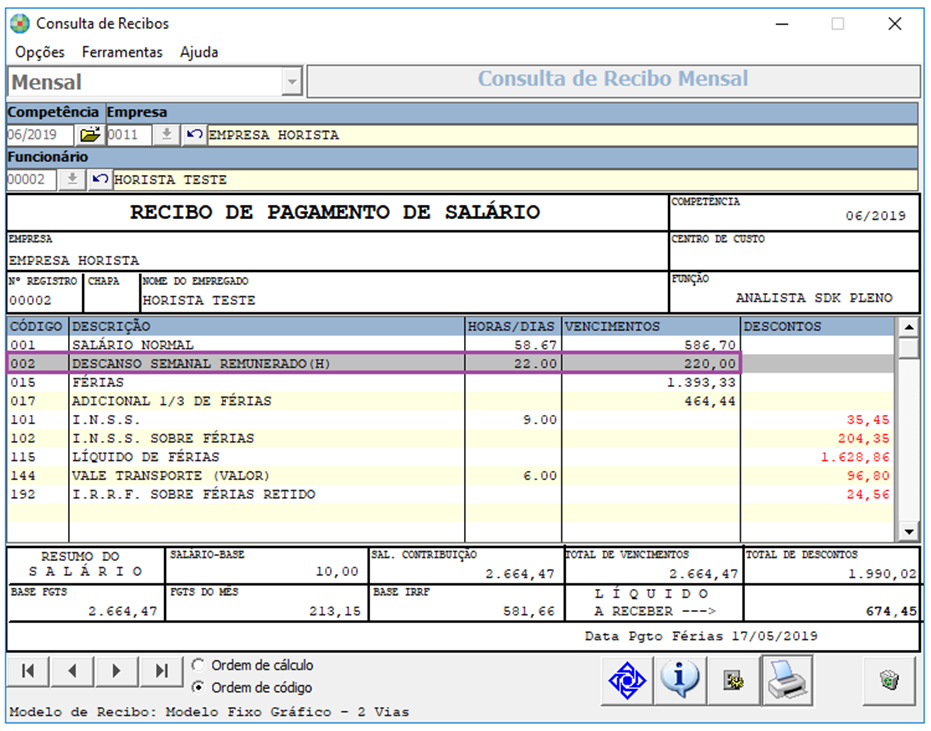Image resolution: width=931 pixels, height=731 pixels.
Task: Click the Funcionário code 00002 field
Action: coord(31,180)
